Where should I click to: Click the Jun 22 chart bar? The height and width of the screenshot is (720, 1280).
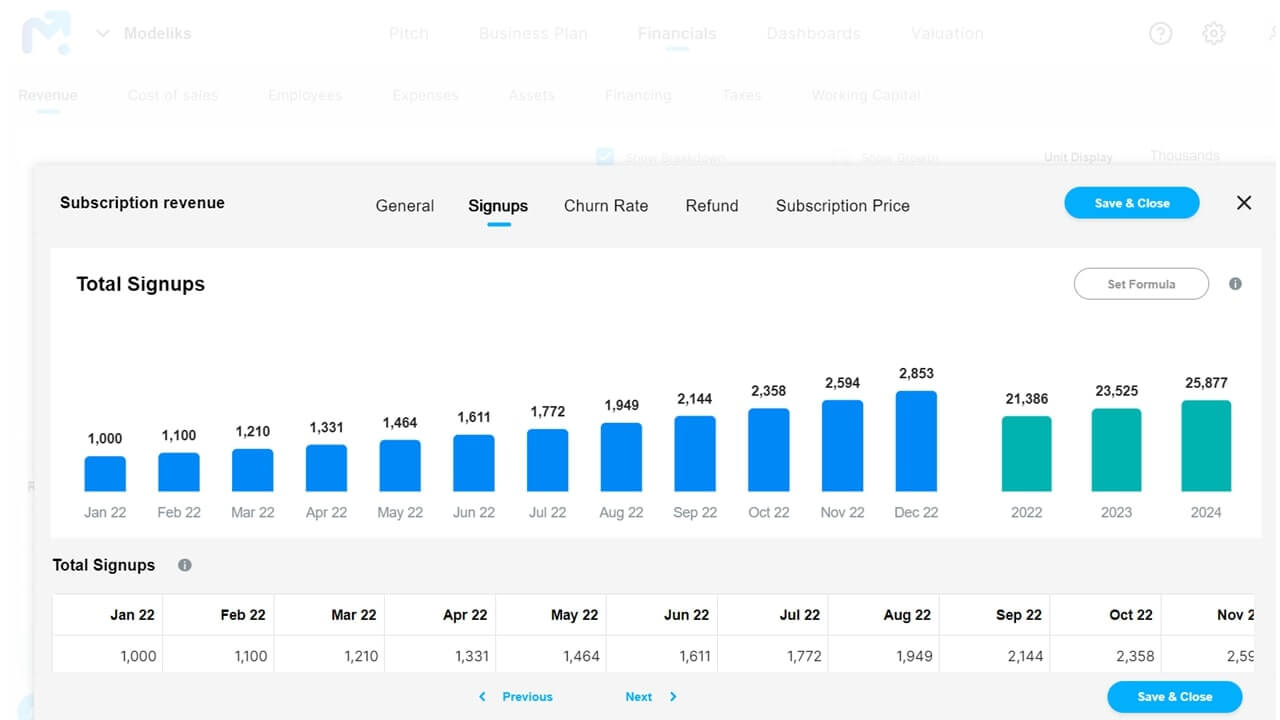474,463
